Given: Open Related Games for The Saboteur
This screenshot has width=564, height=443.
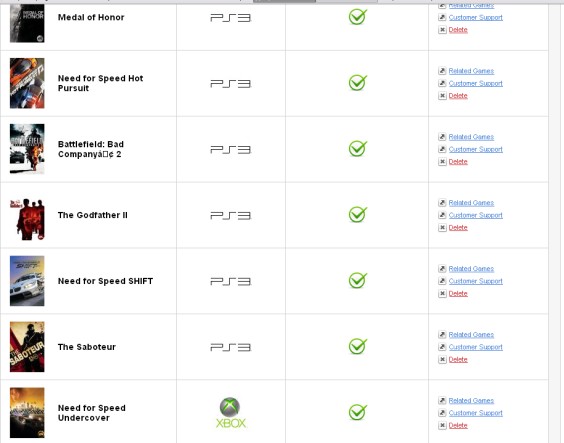Looking at the screenshot, I should point(471,335).
